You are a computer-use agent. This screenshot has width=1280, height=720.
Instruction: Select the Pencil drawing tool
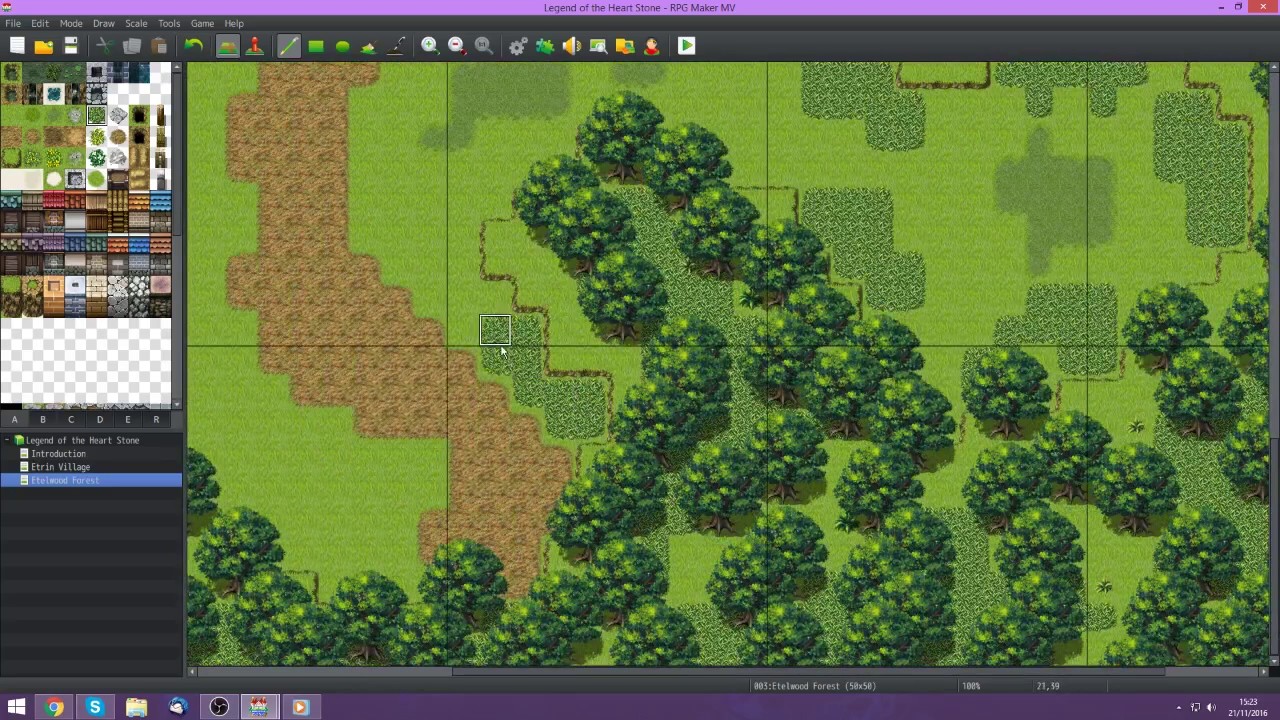click(x=288, y=46)
